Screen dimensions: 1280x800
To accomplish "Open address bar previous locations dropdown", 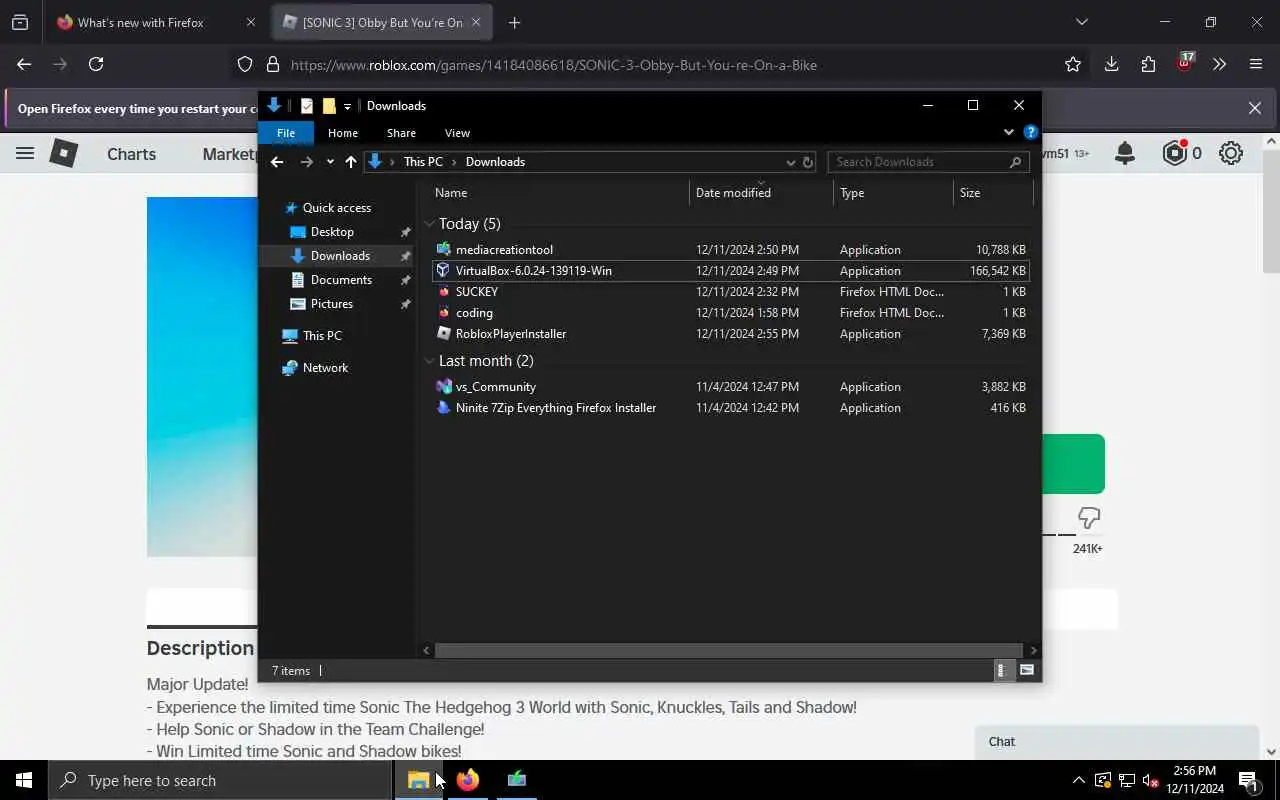I will pos(790,162).
